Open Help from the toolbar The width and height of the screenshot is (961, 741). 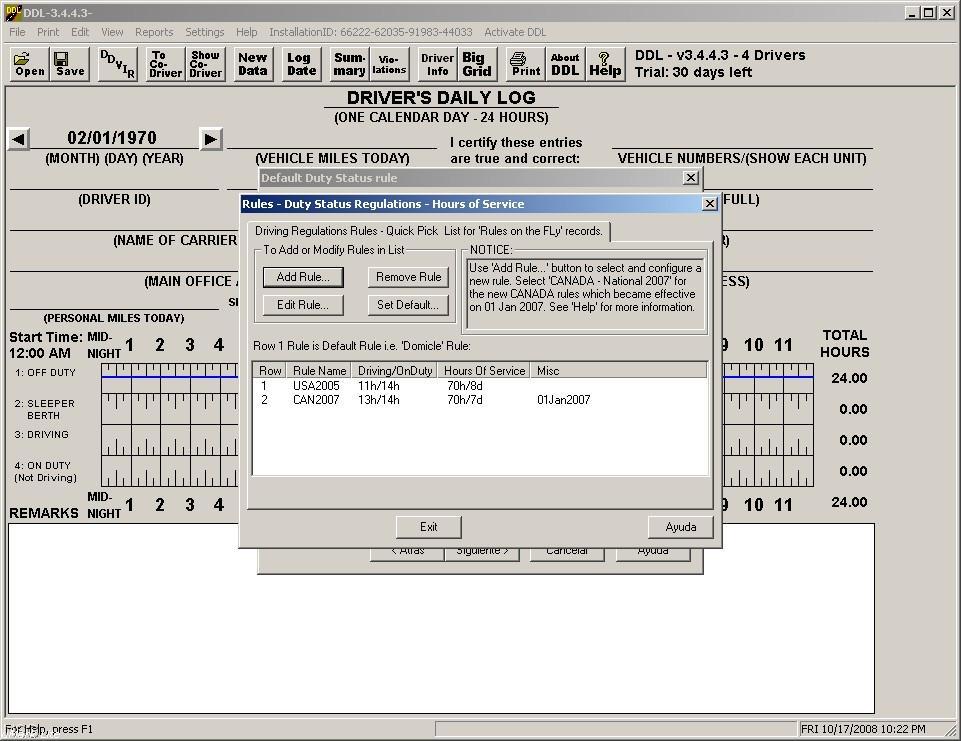coord(604,64)
